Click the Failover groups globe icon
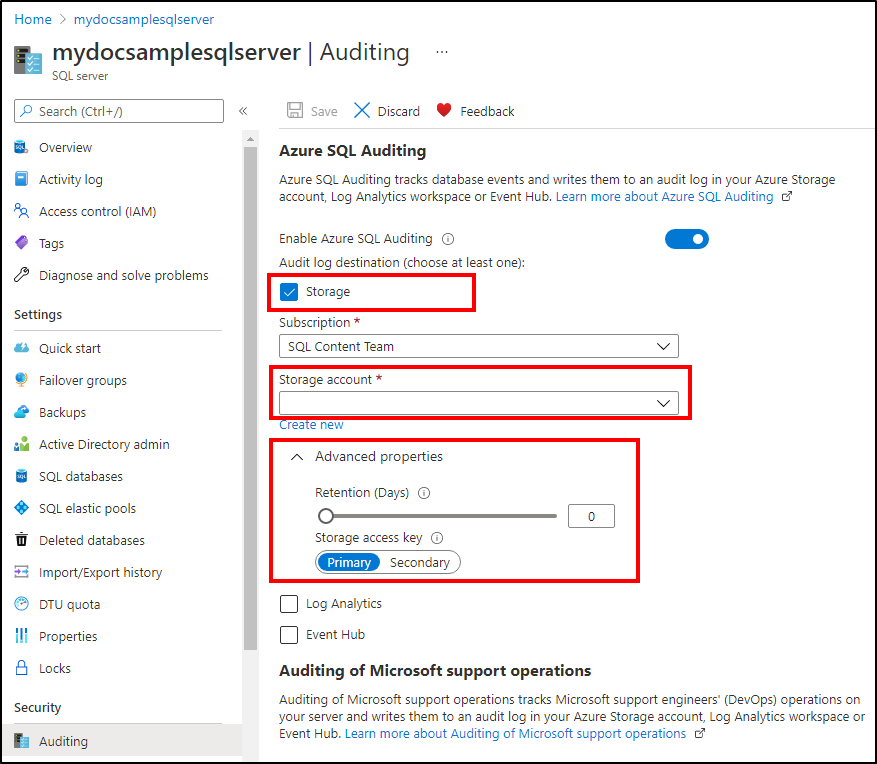Image resolution: width=877 pixels, height=764 pixels. tap(21, 380)
